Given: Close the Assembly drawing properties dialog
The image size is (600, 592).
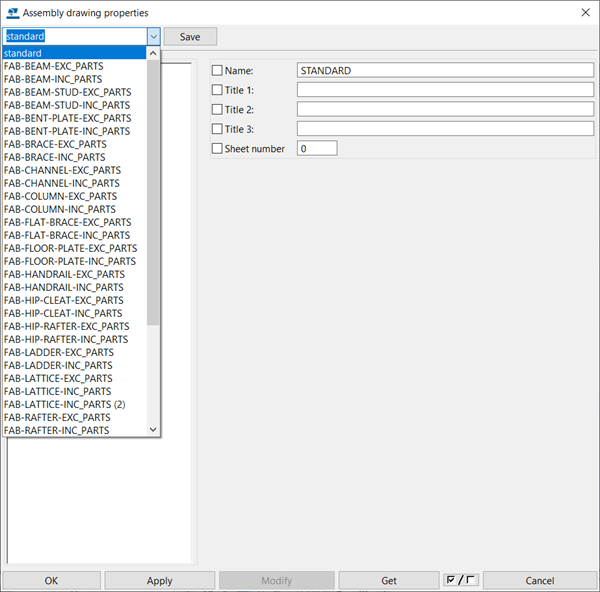Looking at the screenshot, I should tap(583, 12).
